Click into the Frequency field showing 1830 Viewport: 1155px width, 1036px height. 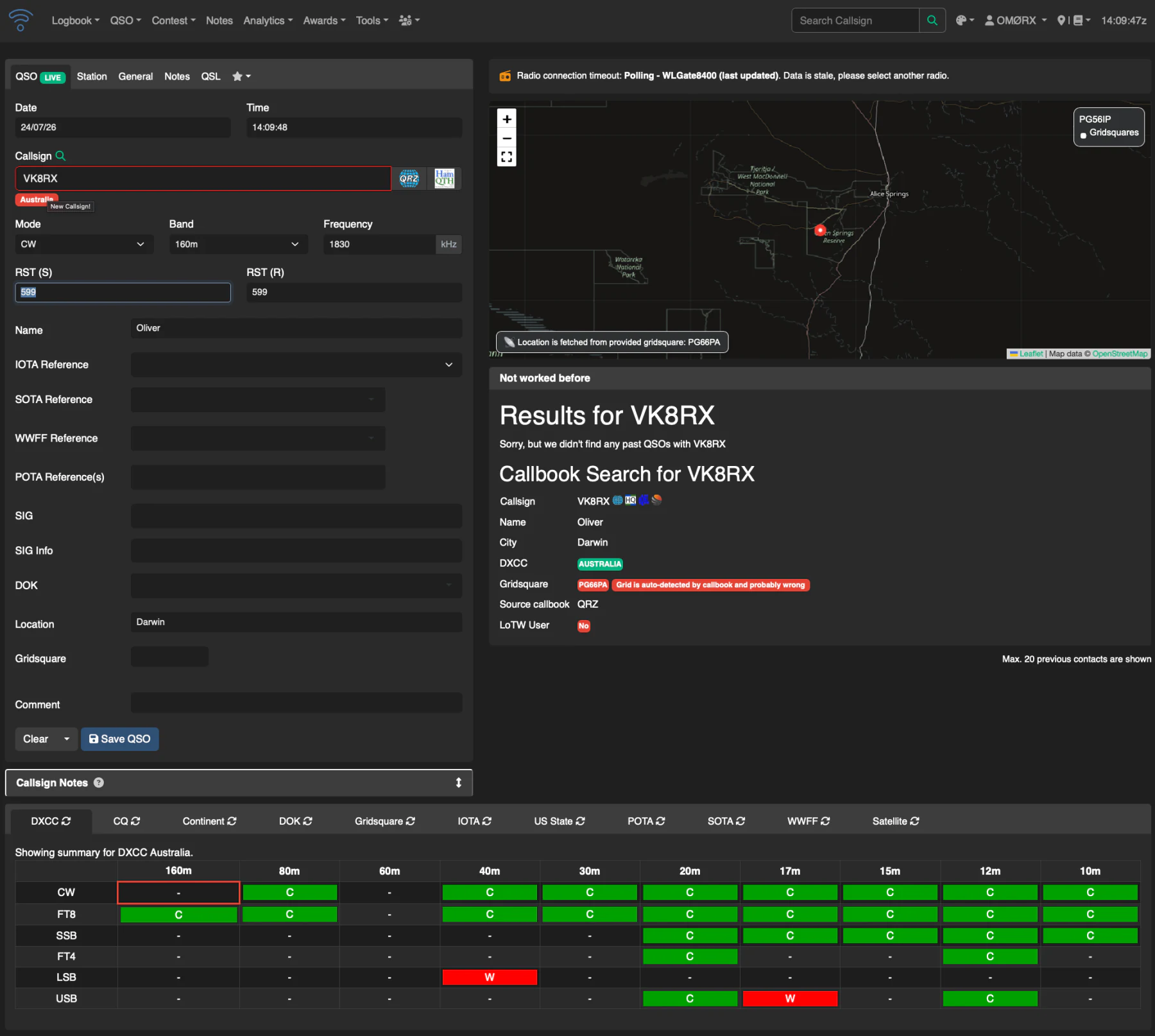[379, 244]
